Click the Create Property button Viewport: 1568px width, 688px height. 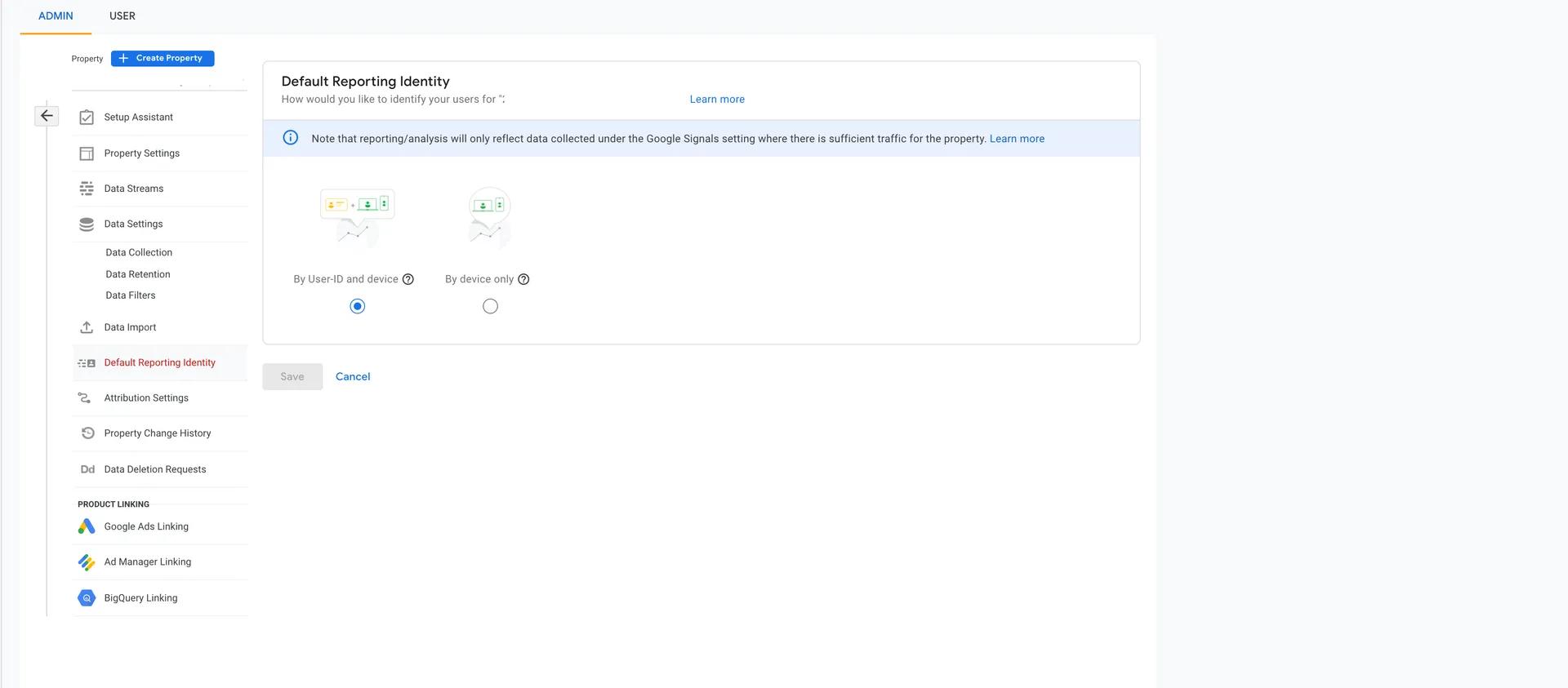tap(163, 58)
